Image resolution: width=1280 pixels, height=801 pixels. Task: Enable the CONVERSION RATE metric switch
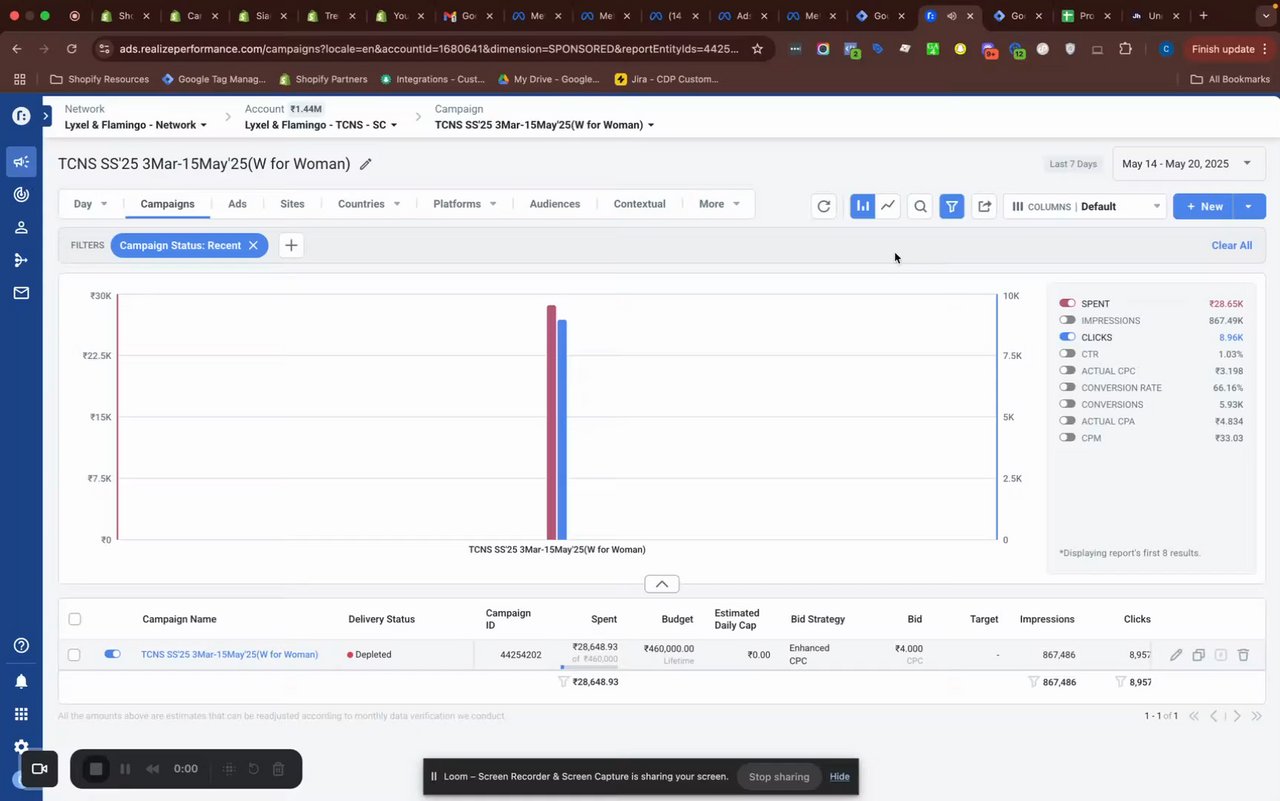(x=1067, y=388)
